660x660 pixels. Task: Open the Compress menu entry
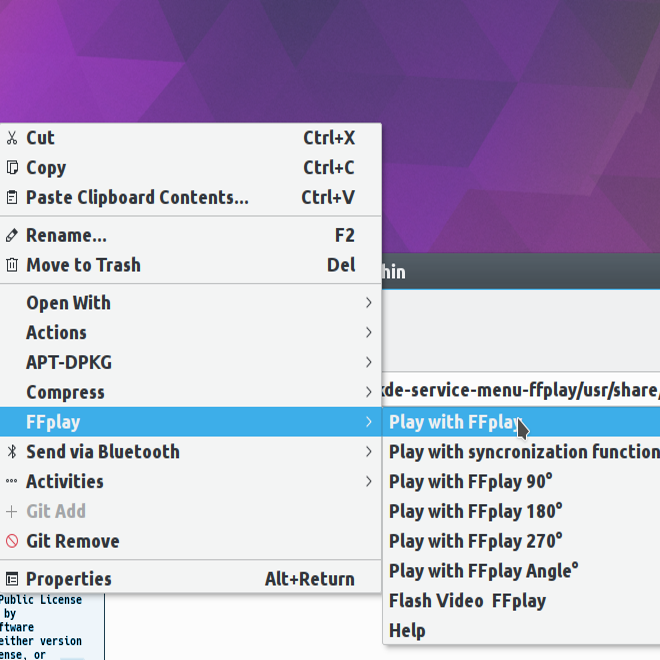pyautogui.click(x=191, y=392)
